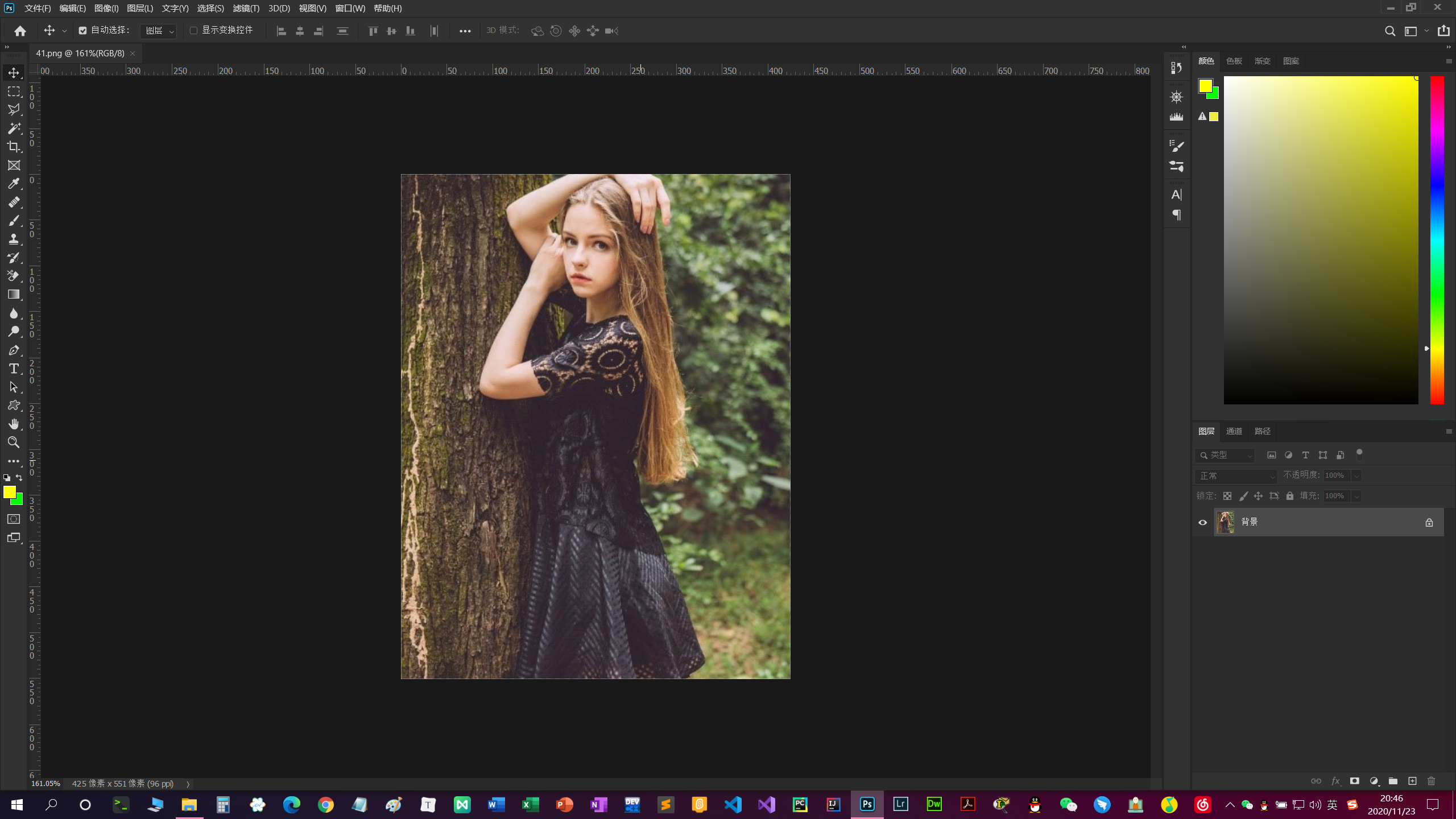This screenshot has width=1456, height=819.
Task: Toggle lock all padlock in Layers panel
Action: [x=1290, y=496]
